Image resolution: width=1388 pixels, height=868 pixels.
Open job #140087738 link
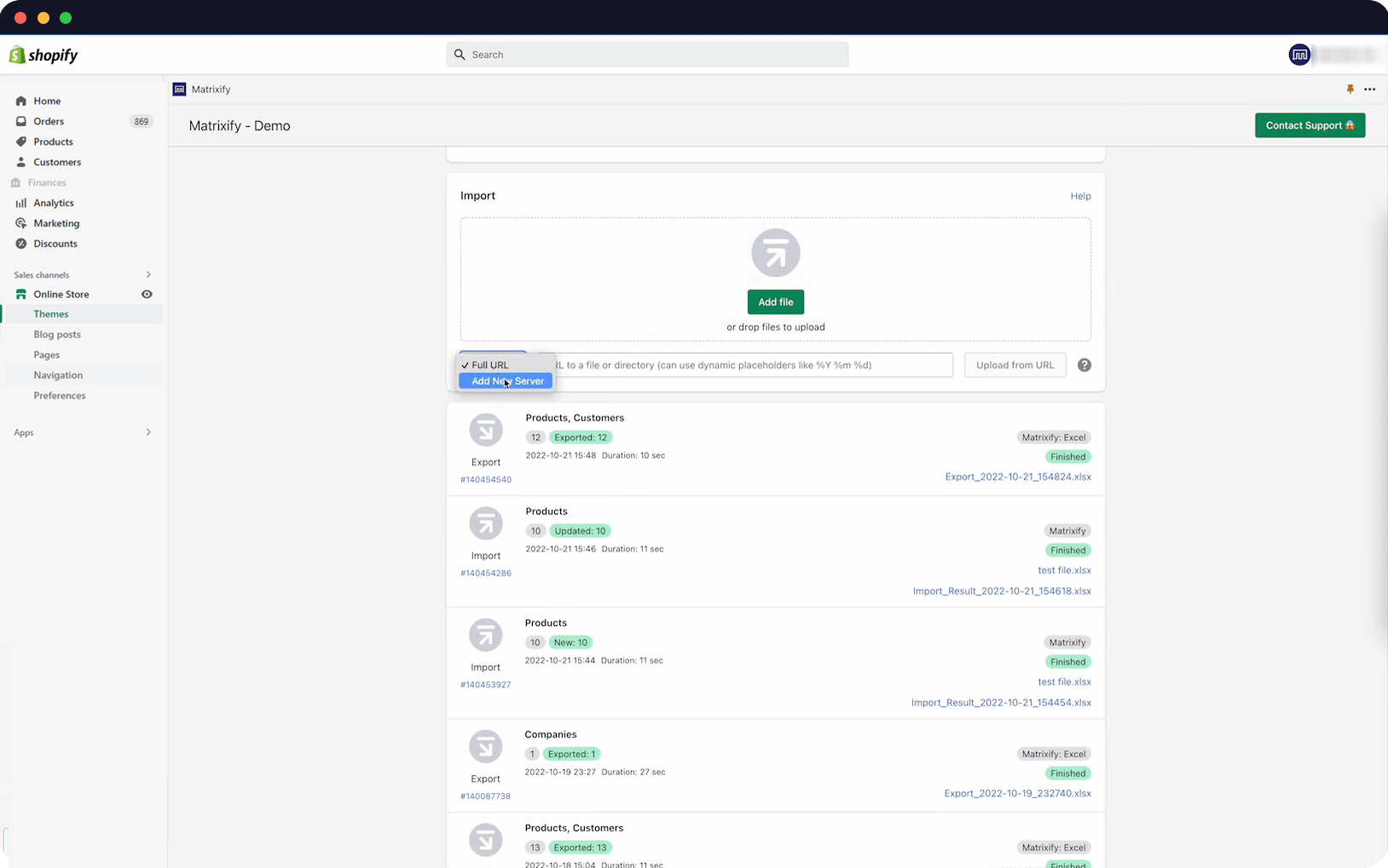click(x=485, y=796)
